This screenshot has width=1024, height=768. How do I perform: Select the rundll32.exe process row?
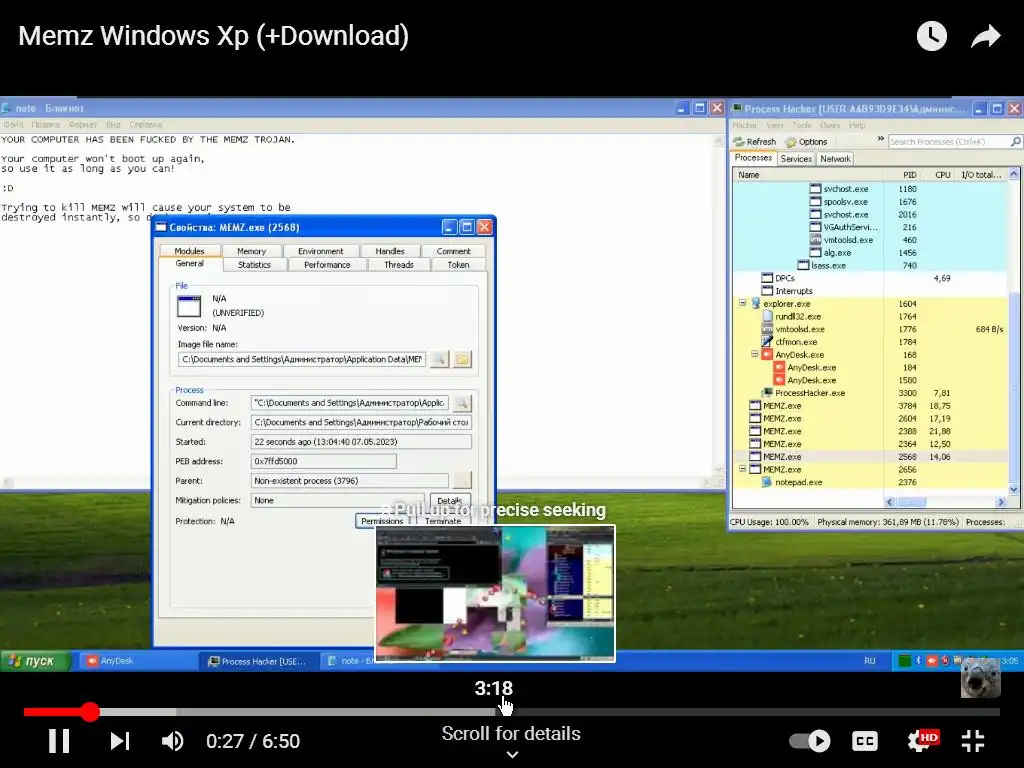click(871, 316)
